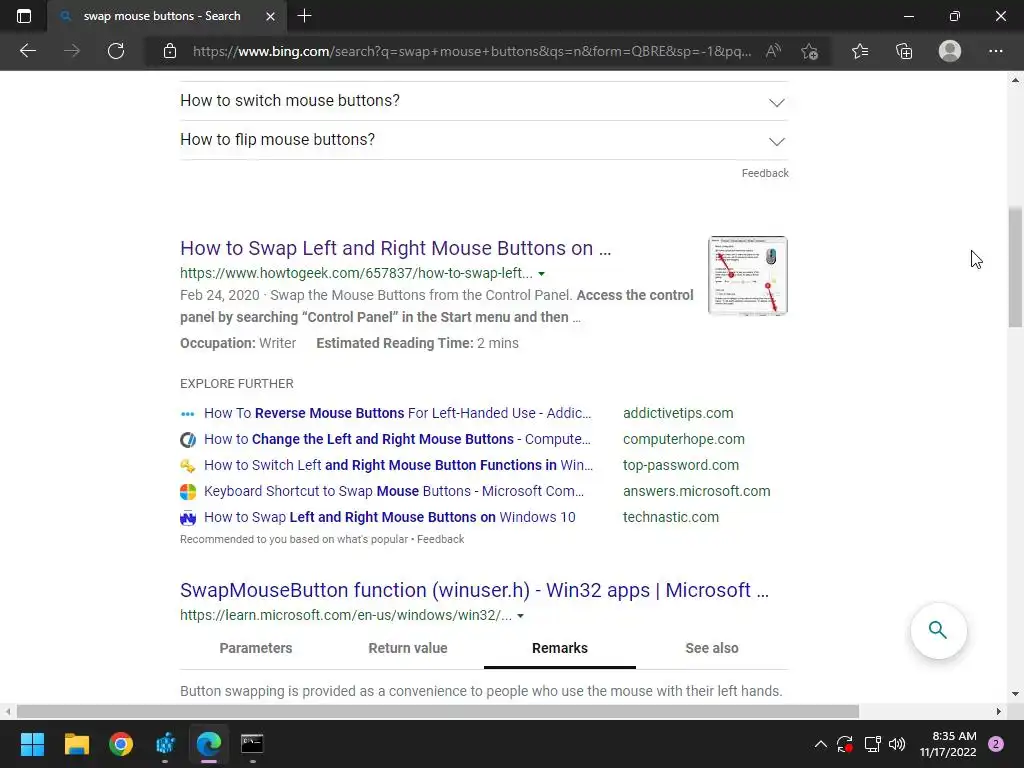Click Feedback beside 'Recommended to you' text
The image size is (1024, 768).
441,539
